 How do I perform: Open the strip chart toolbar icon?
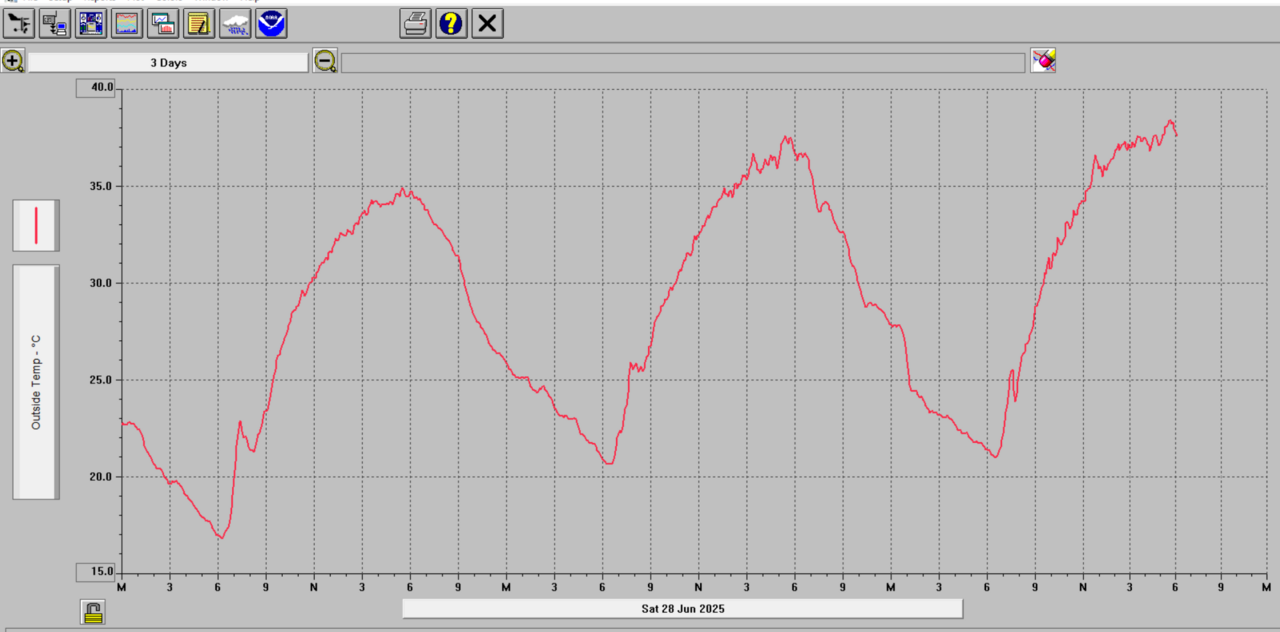pos(127,23)
